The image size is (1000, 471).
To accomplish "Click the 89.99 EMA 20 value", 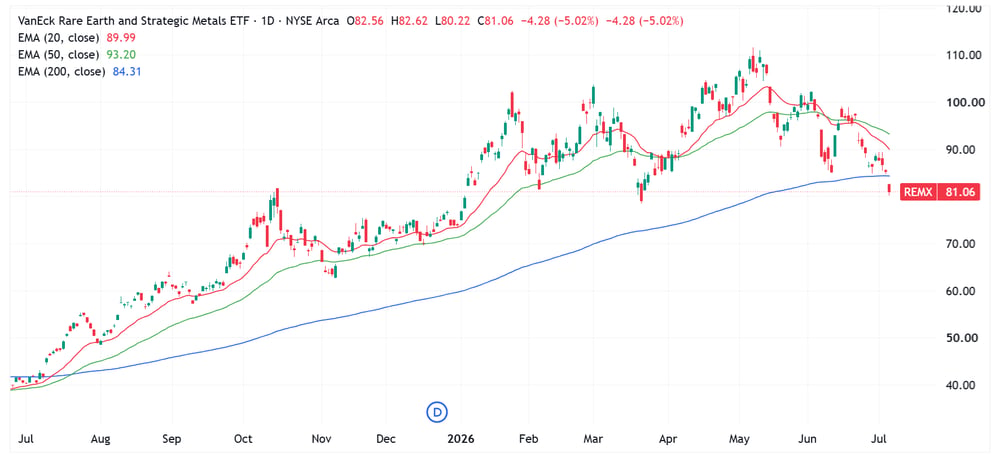I will tap(124, 38).
